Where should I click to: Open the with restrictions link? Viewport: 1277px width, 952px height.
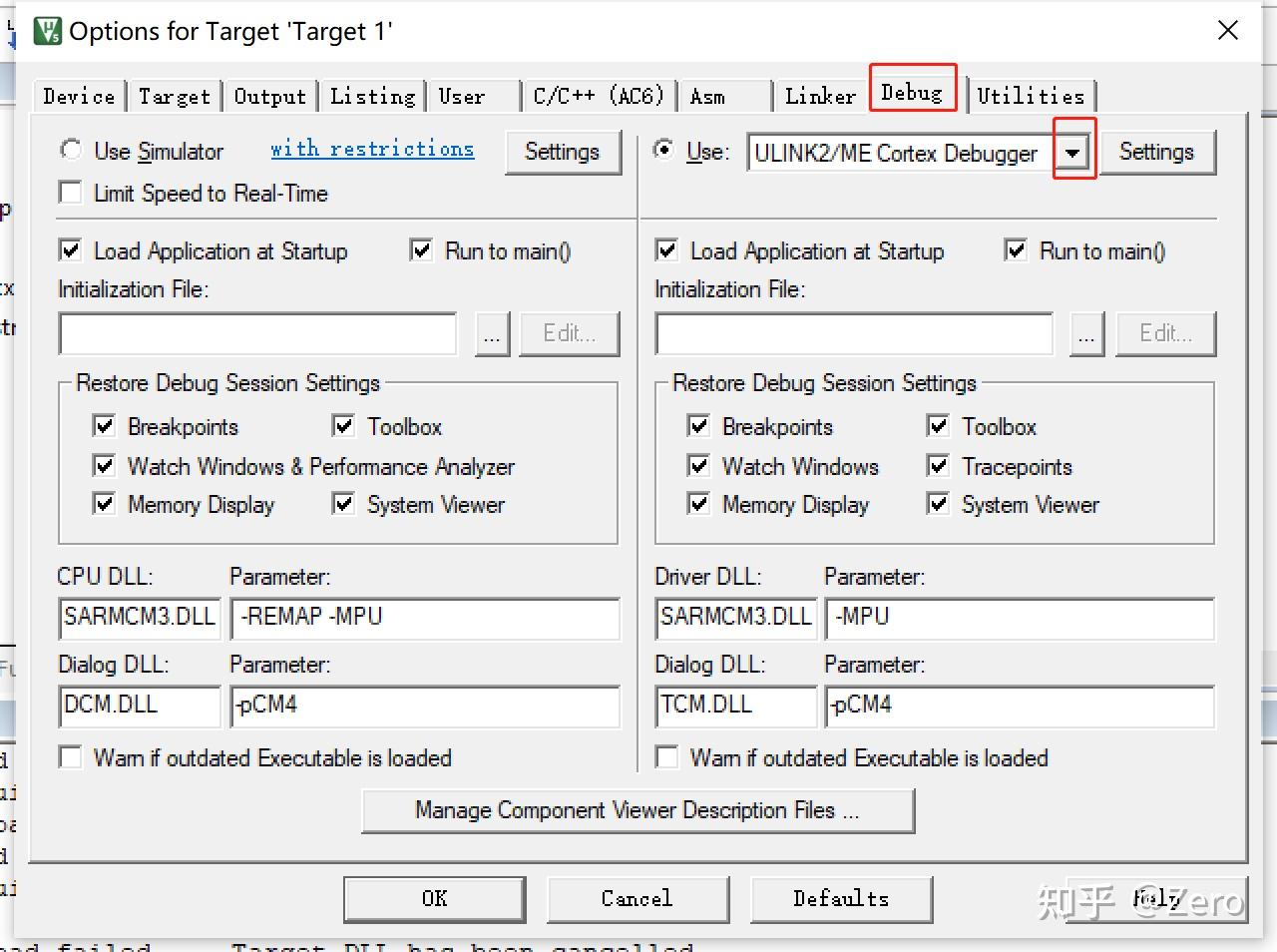coord(371,149)
